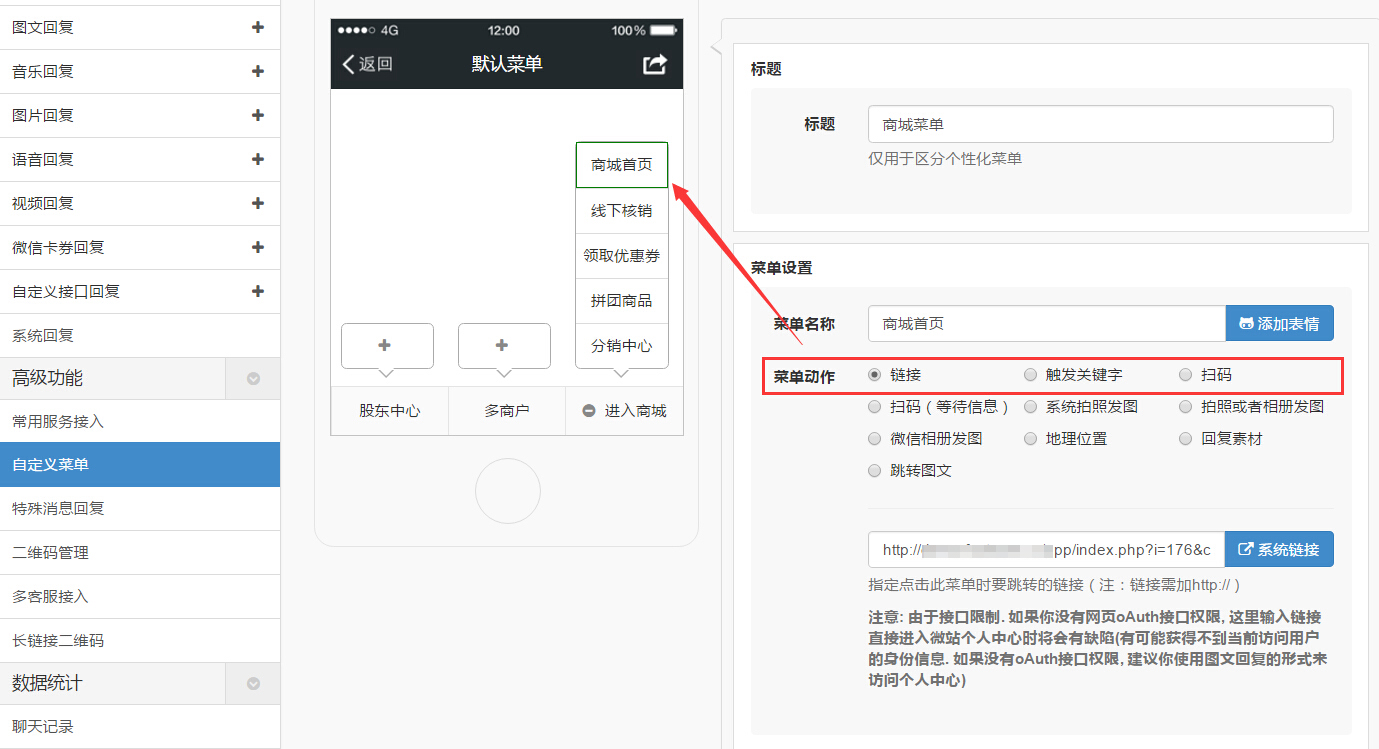Click plus icon beside 图文回复
The image size is (1379, 749).
257,28
